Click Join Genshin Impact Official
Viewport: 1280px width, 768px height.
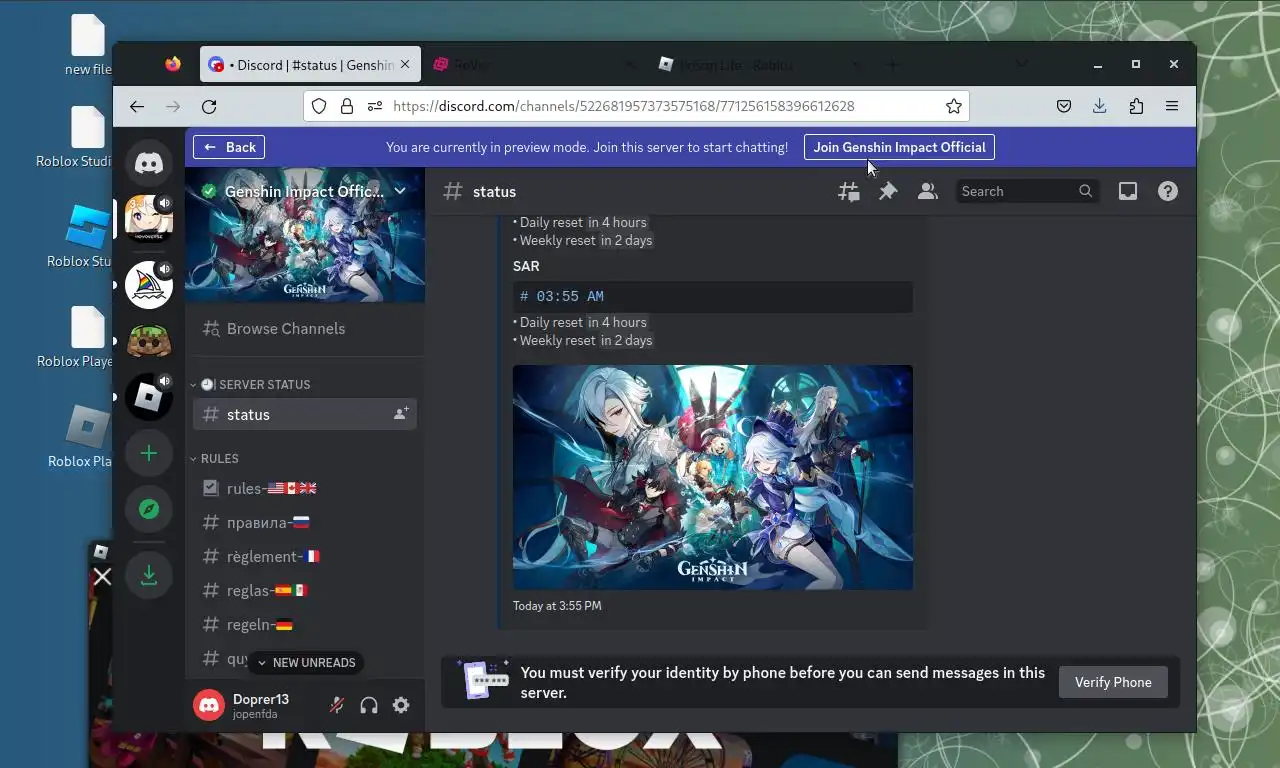click(899, 147)
